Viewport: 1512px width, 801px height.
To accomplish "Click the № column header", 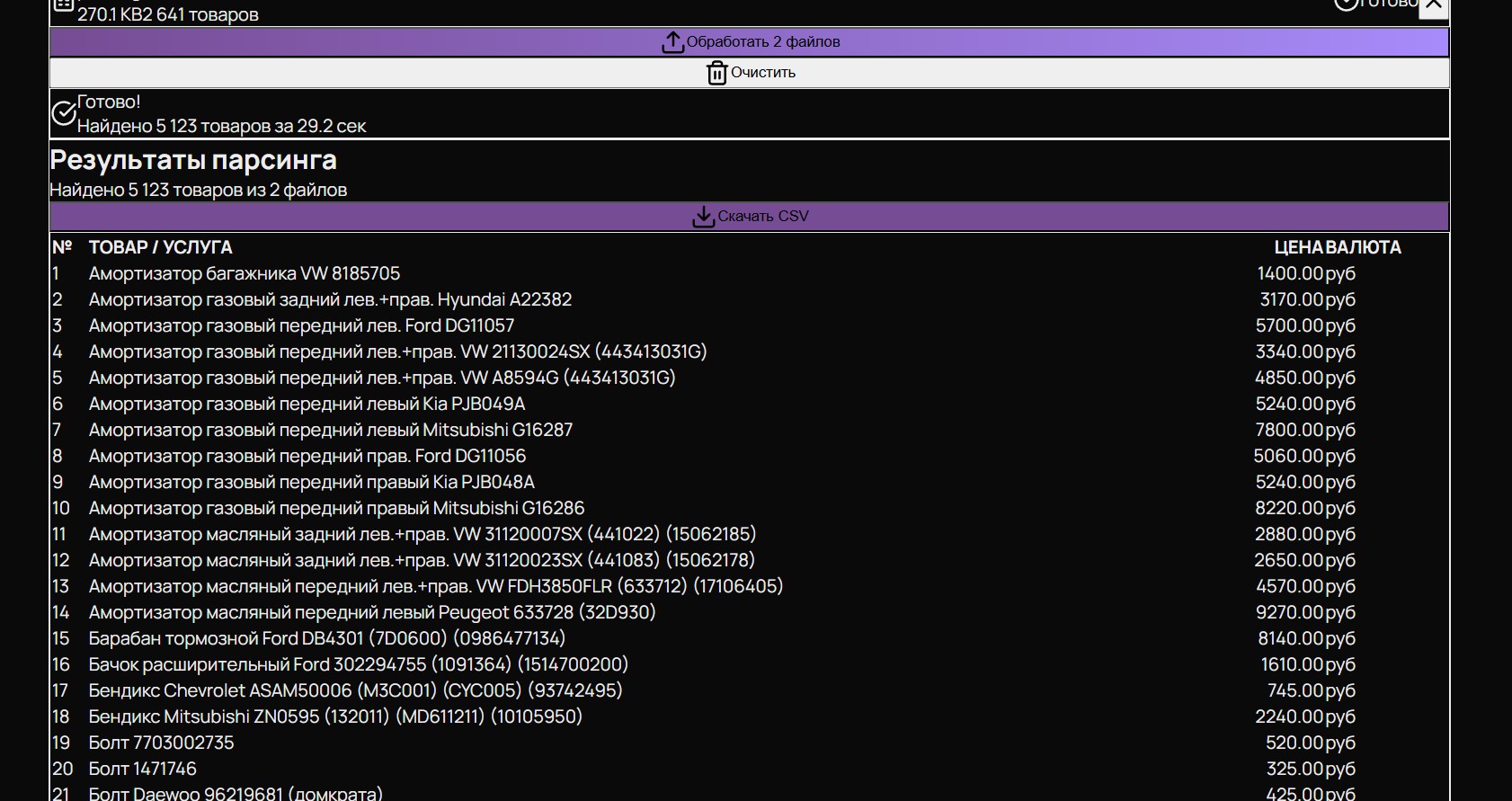I will [62, 247].
